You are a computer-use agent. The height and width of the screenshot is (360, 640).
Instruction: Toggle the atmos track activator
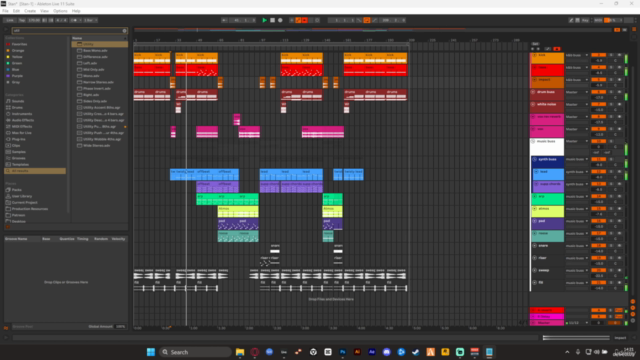pyautogui.click(x=598, y=209)
